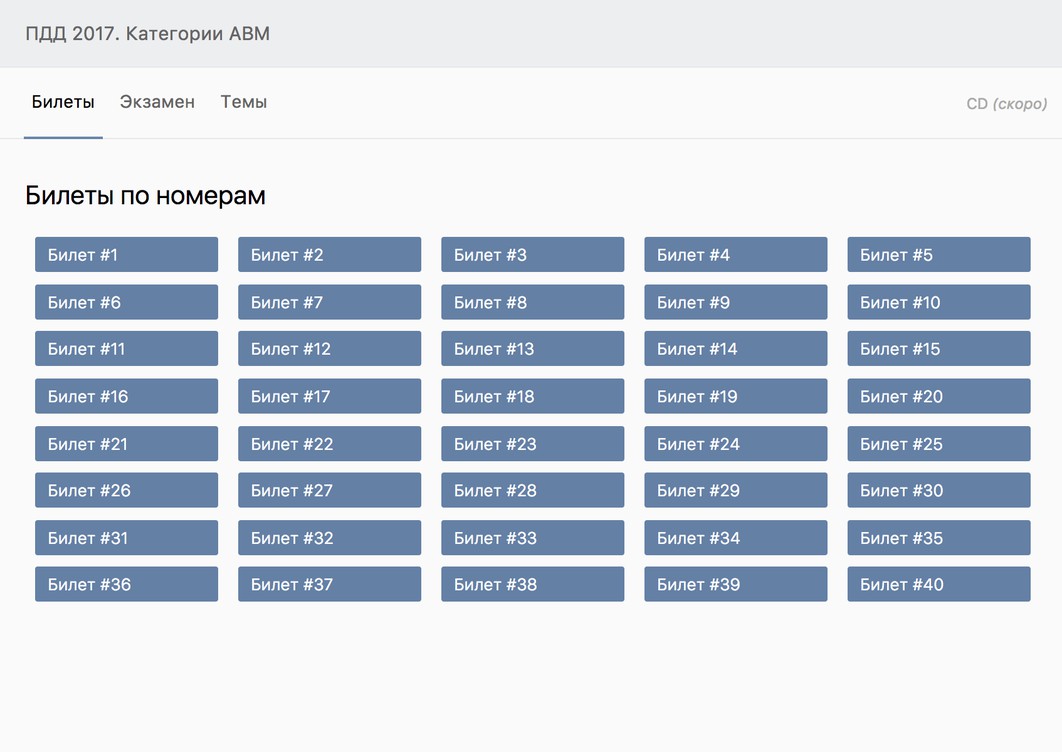Open Билет #1
The height and width of the screenshot is (752, 1062).
tap(126, 255)
